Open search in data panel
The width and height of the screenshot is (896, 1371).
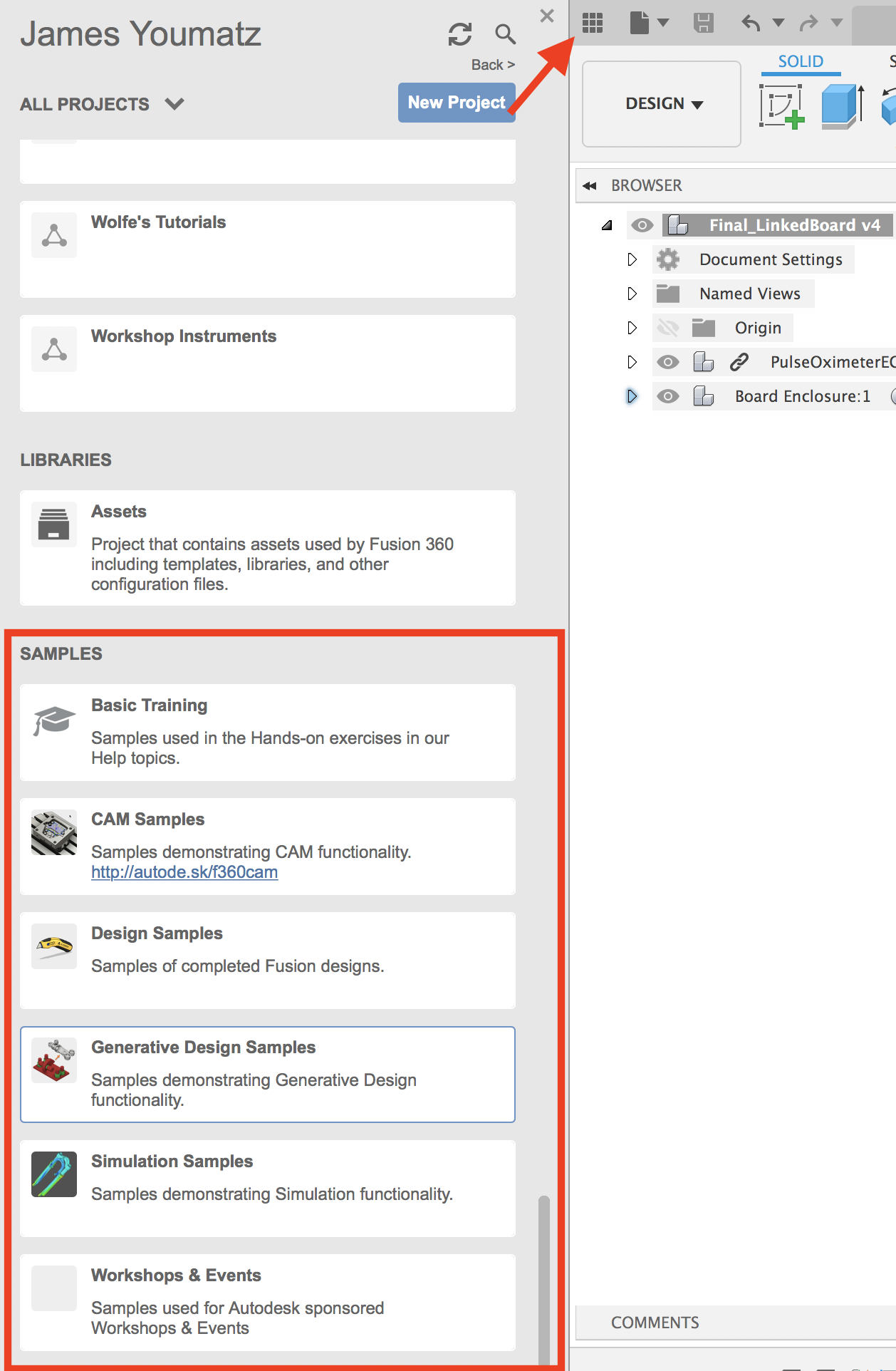[x=505, y=33]
